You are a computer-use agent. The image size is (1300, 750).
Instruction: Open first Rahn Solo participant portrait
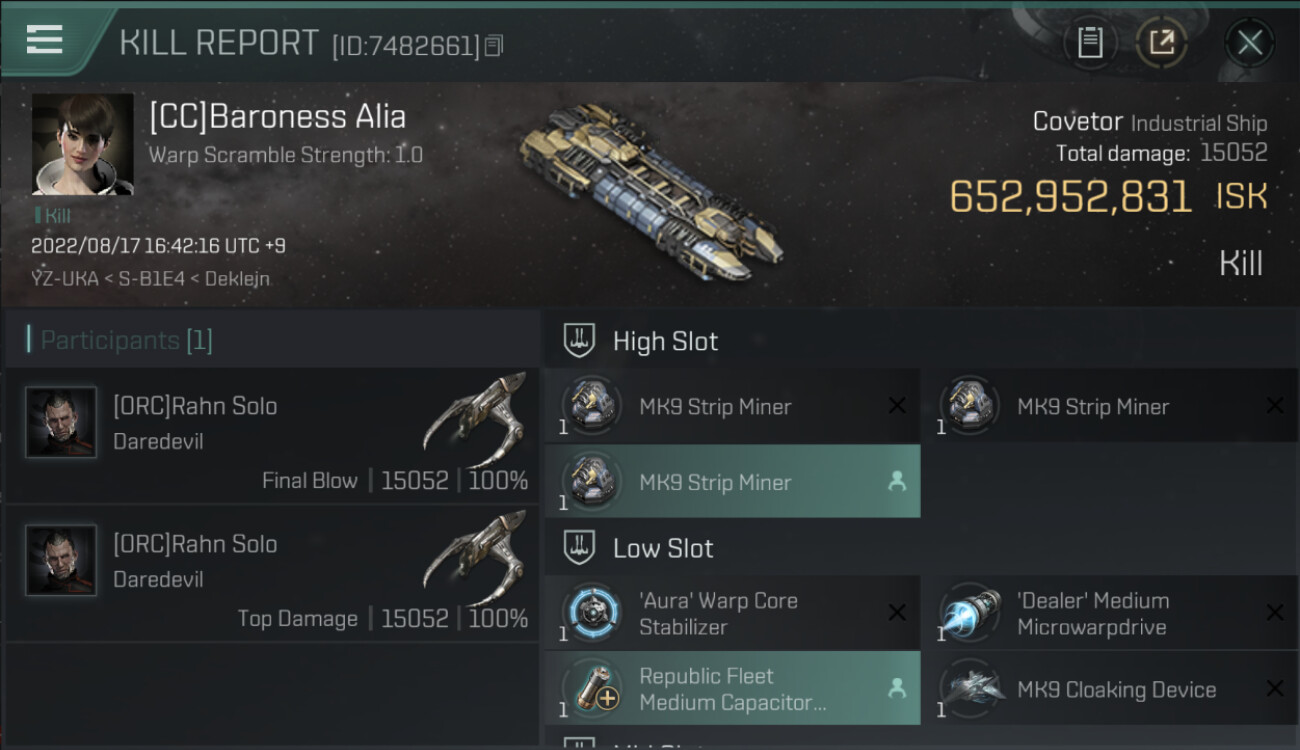click(x=62, y=422)
